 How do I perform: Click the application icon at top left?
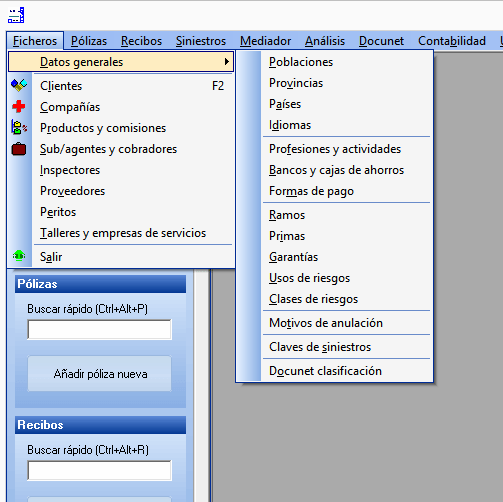click(16, 15)
